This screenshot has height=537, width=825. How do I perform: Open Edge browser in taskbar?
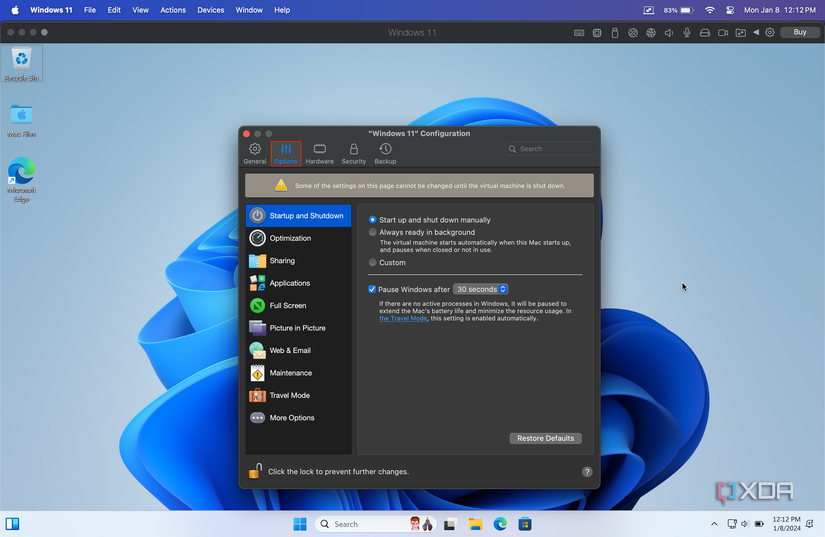pyautogui.click(x=500, y=524)
